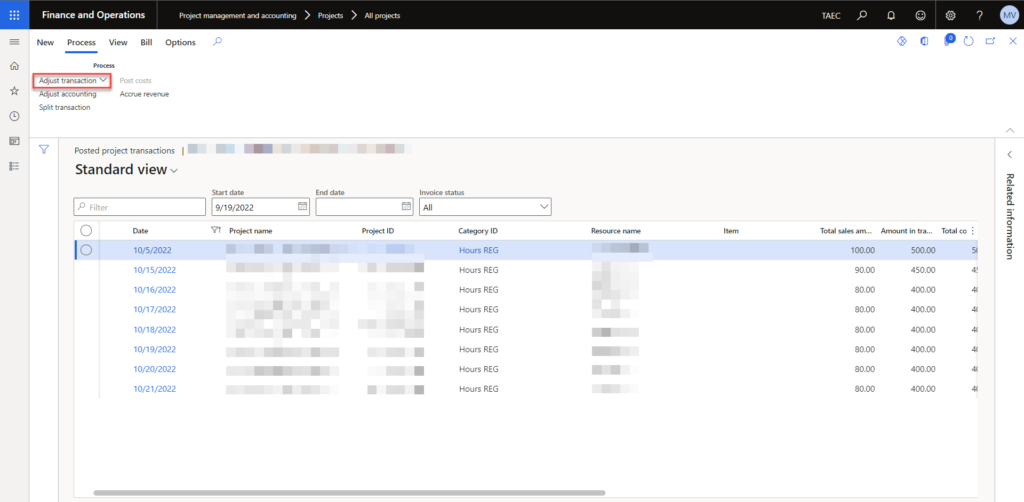The height and width of the screenshot is (502, 1024).
Task: Select the 10/5/2022 row circle
Action: (x=86, y=250)
